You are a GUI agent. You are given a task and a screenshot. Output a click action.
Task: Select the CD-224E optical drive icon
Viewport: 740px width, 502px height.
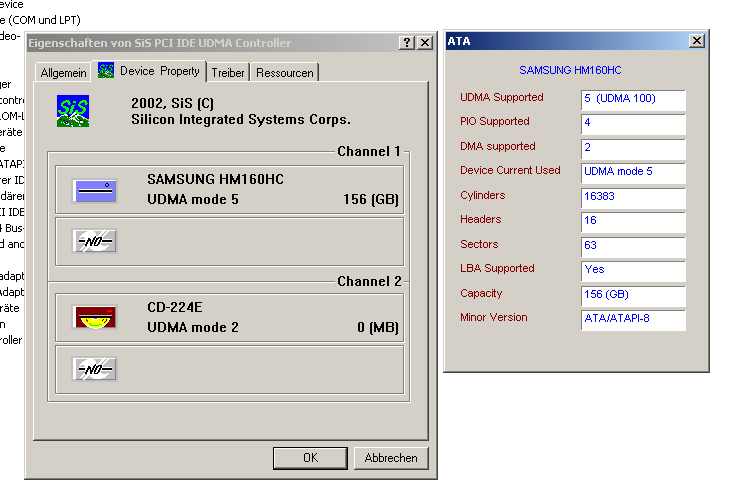pos(95,317)
